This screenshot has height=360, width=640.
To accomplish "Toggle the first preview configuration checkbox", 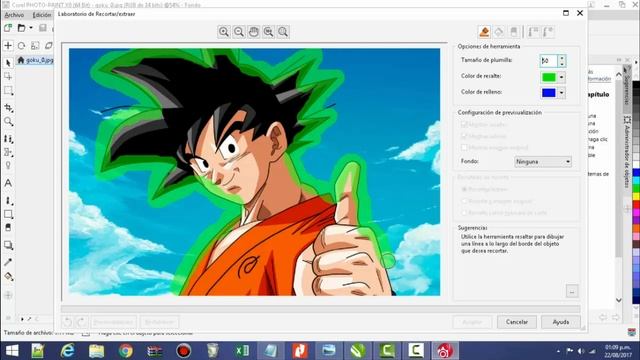I will click(x=464, y=124).
